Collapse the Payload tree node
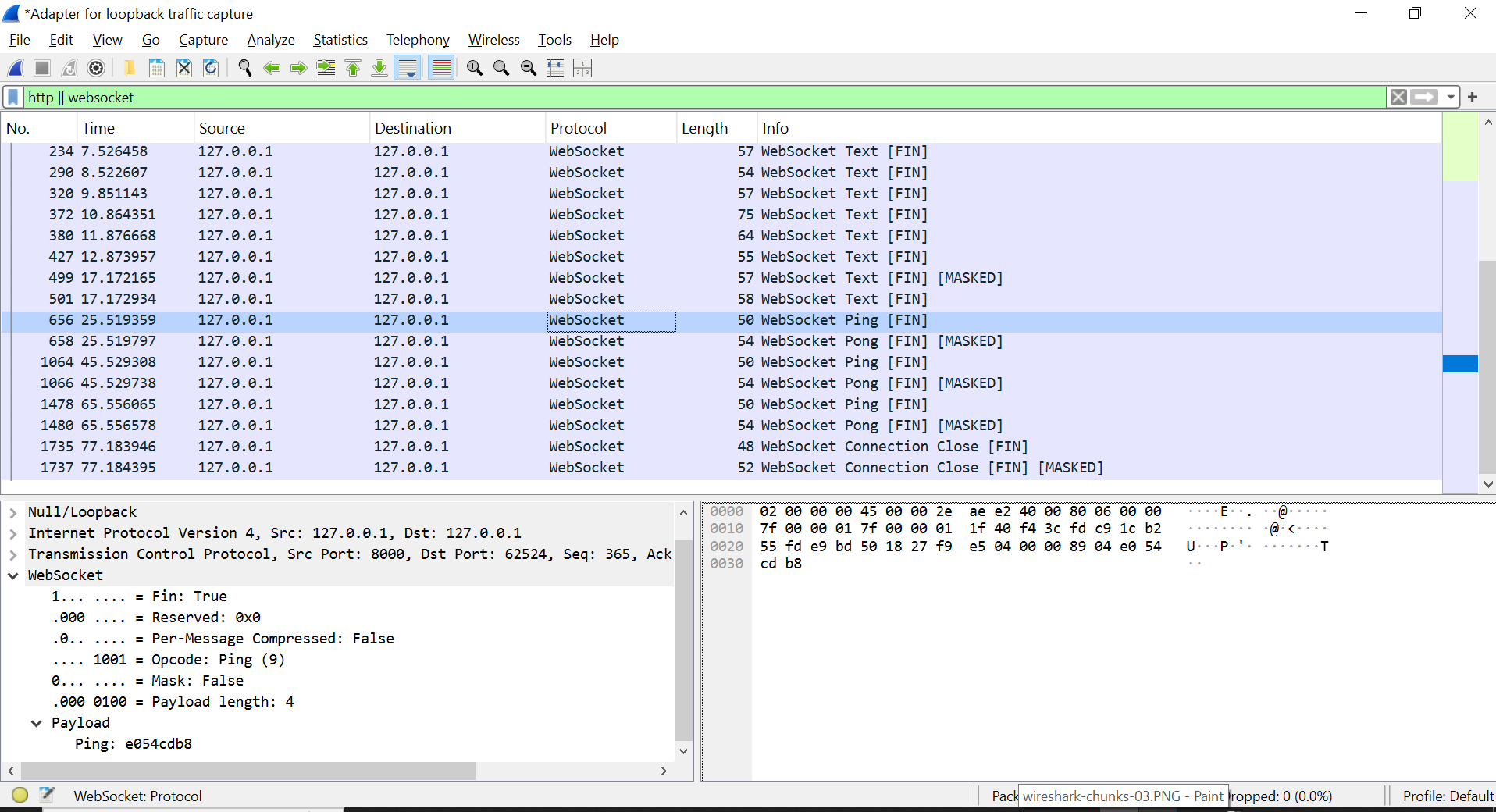The width and height of the screenshot is (1496, 812). [36, 723]
